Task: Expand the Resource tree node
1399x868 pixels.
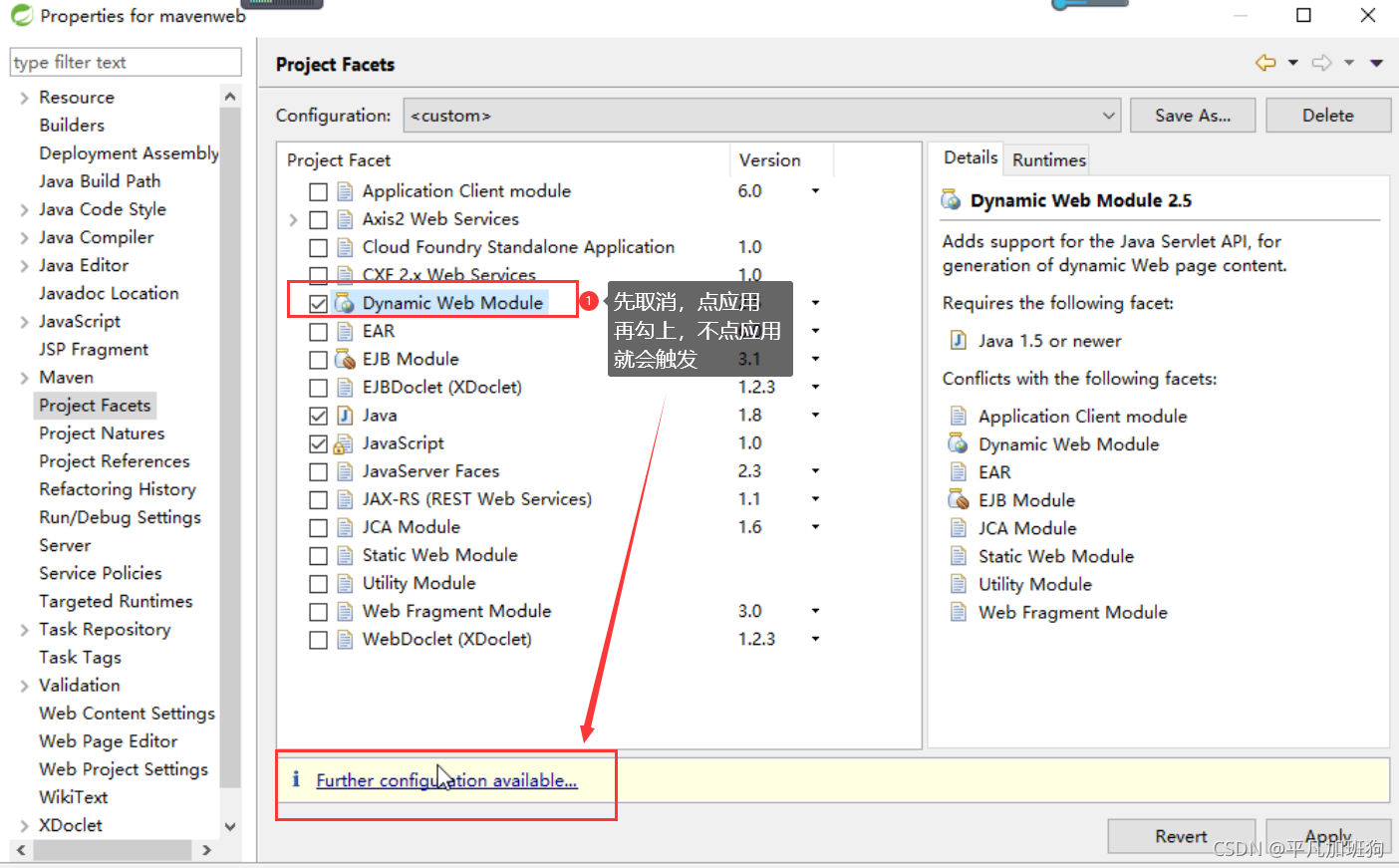Action: coord(24,98)
